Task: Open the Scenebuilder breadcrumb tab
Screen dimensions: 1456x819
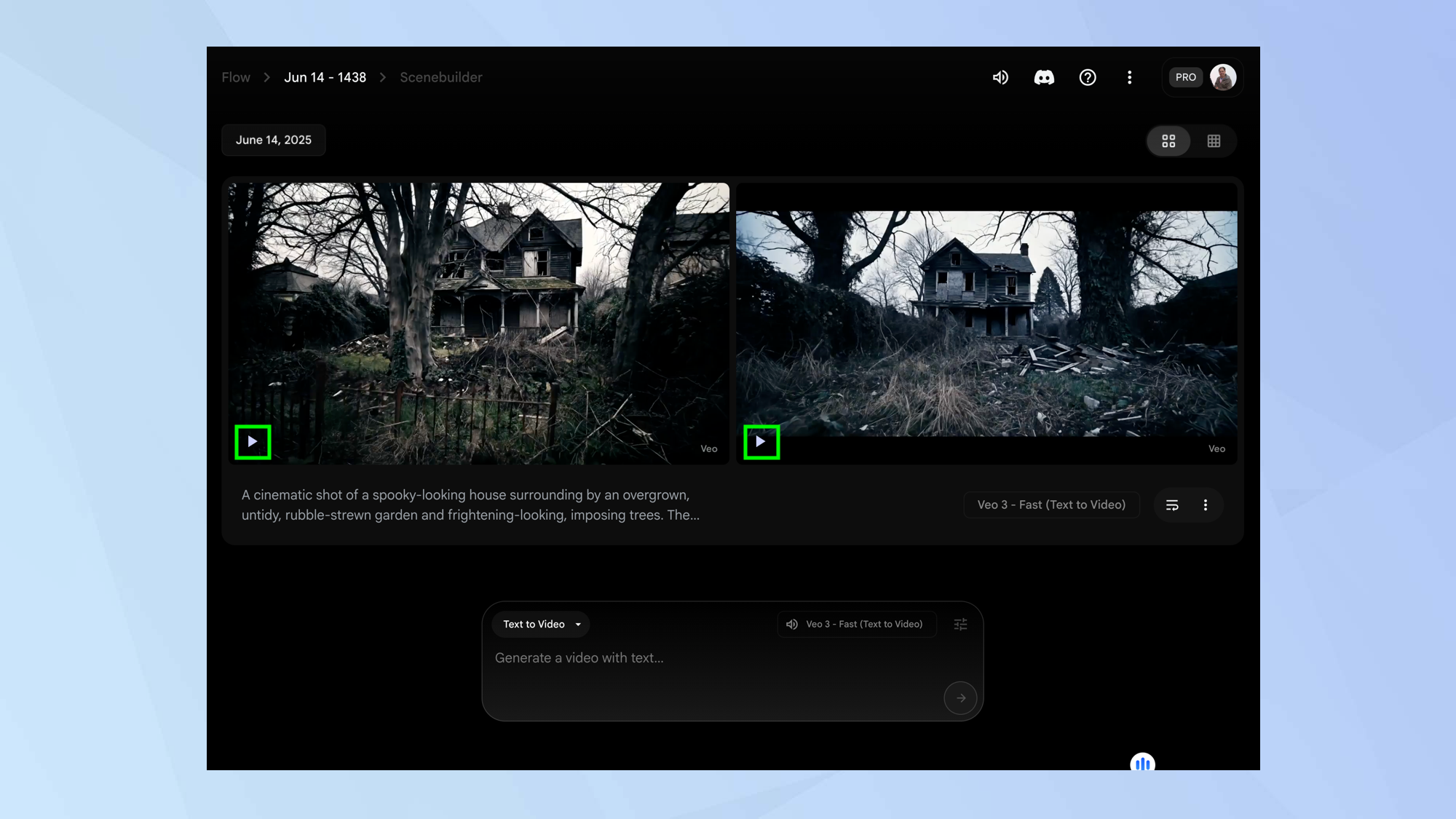Action: 440,77
